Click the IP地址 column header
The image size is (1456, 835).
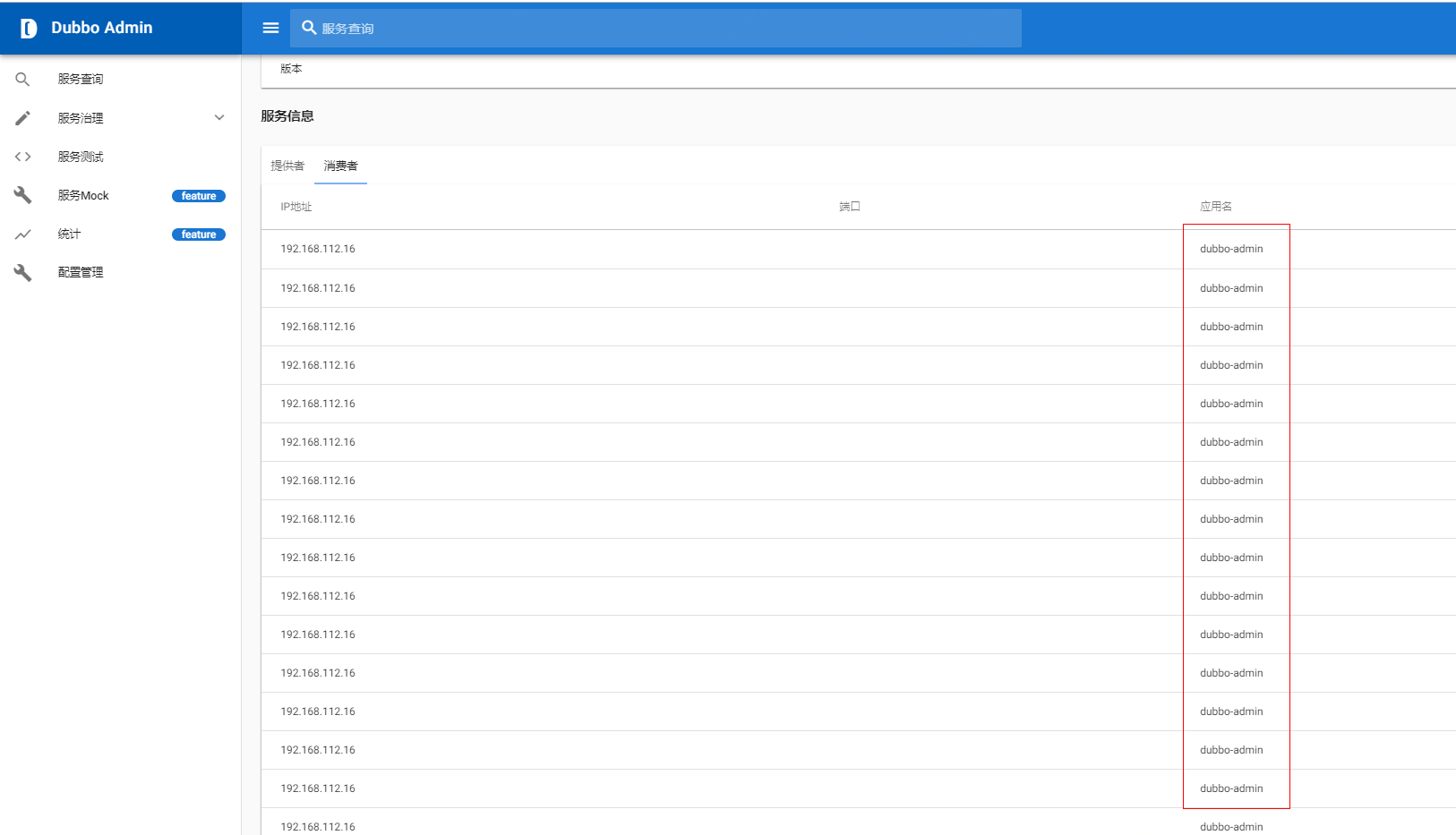[296, 207]
